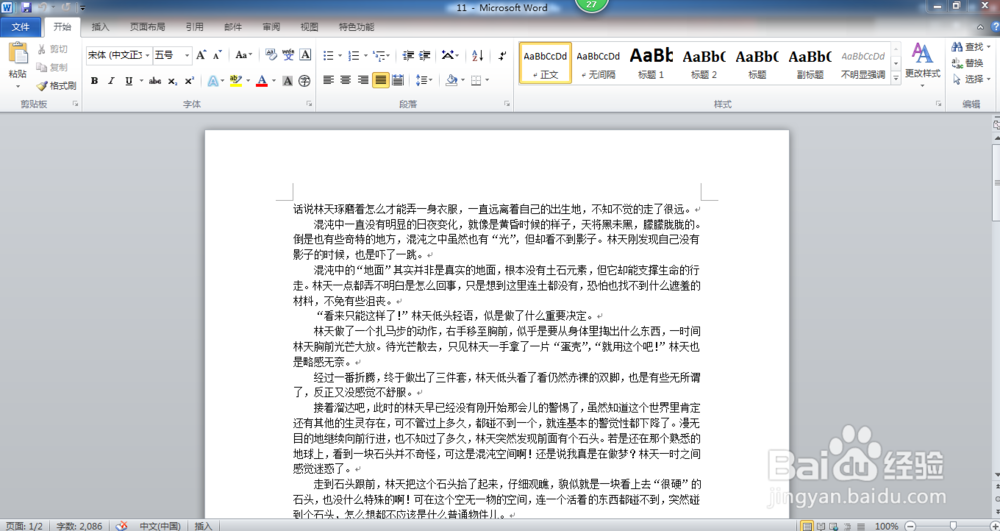Open the Line Spacing dropdown
Viewport: 1000px width, 531px height.
click(x=423, y=80)
